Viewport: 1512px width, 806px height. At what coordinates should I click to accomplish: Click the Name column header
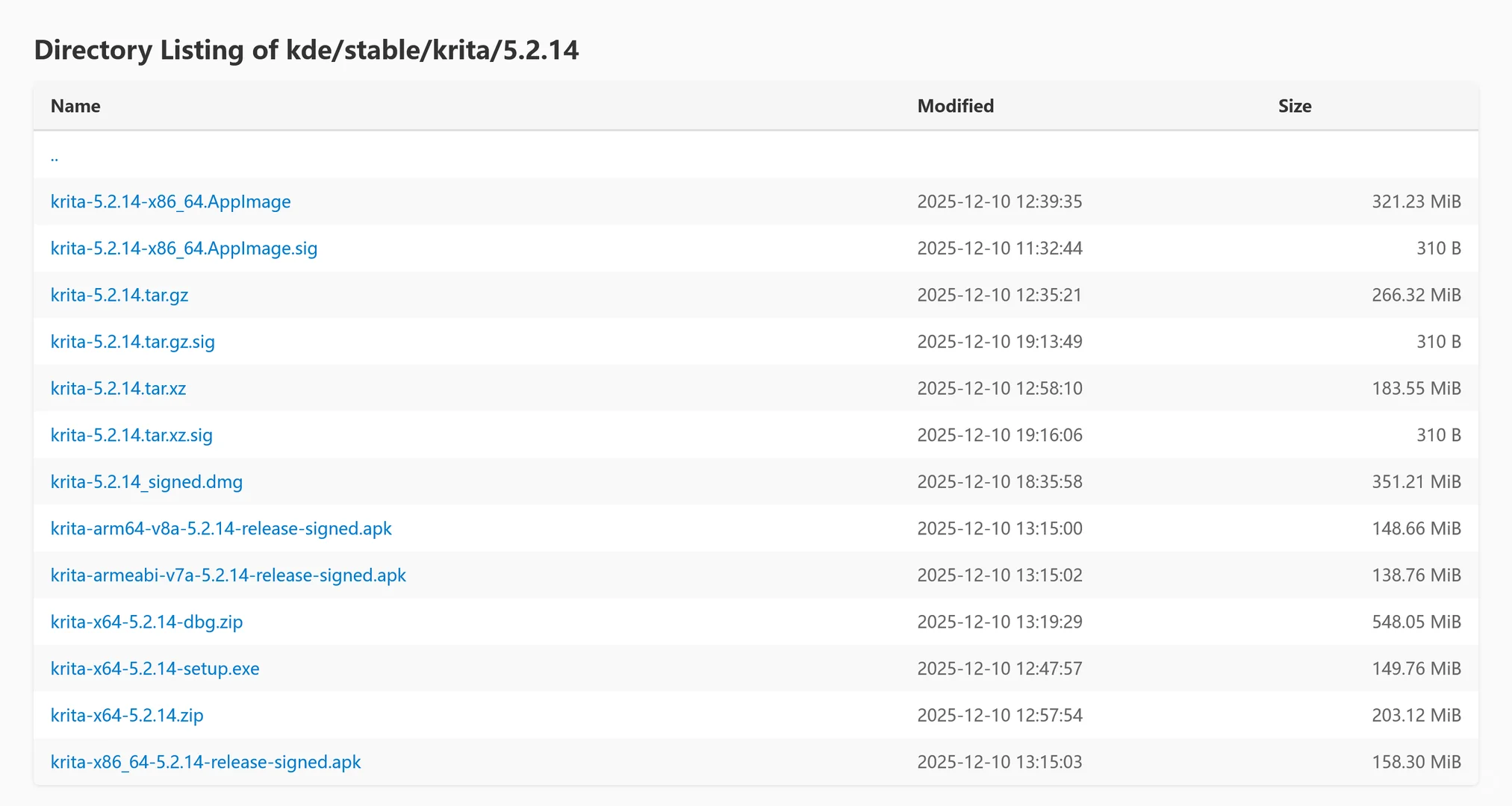[75, 106]
